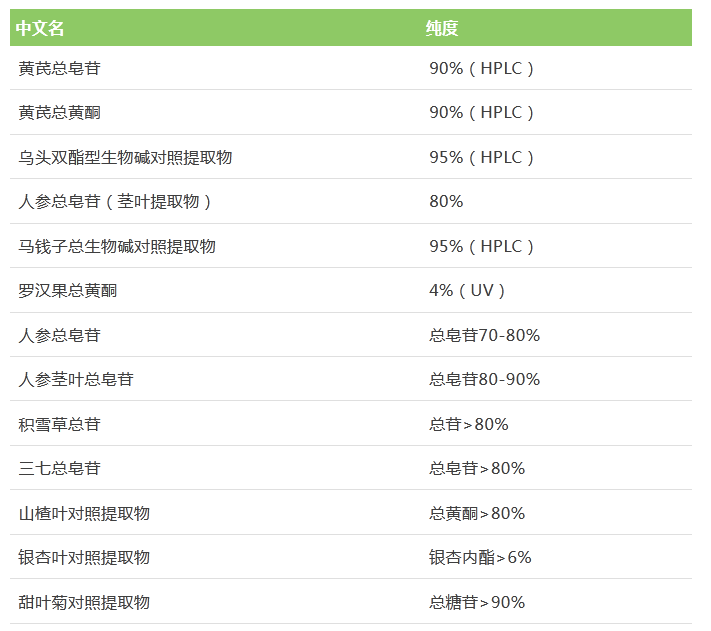
Task: Click 乌头双酯型生物碱对照提取物 in the table
Action: pyautogui.click(x=125, y=158)
